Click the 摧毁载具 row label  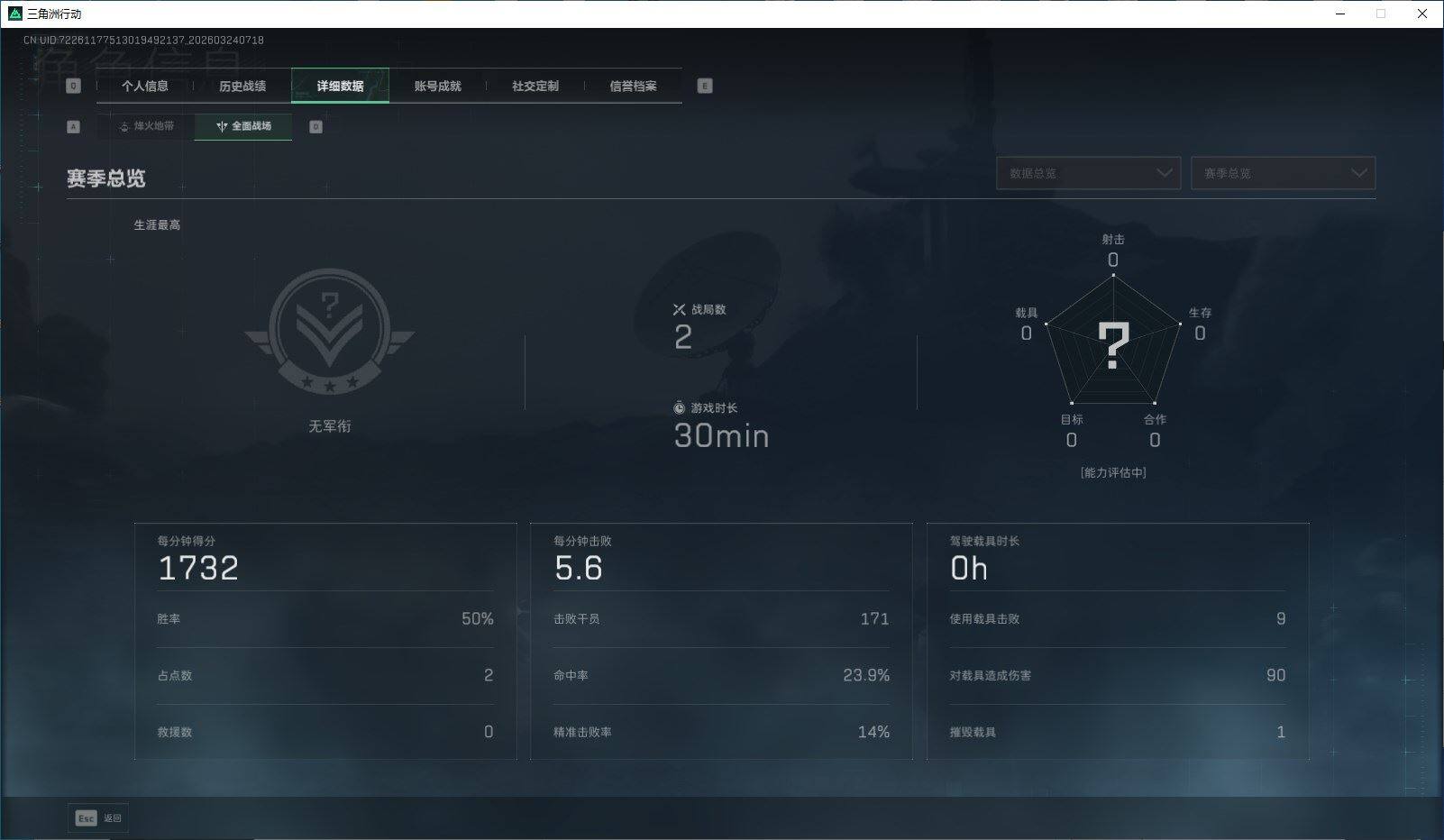pyautogui.click(x=973, y=732)
